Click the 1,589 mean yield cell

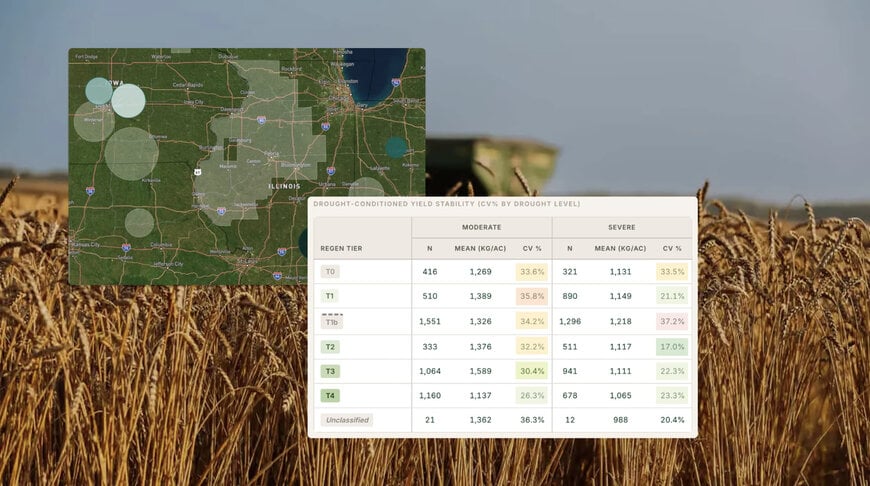coord(480,371)
